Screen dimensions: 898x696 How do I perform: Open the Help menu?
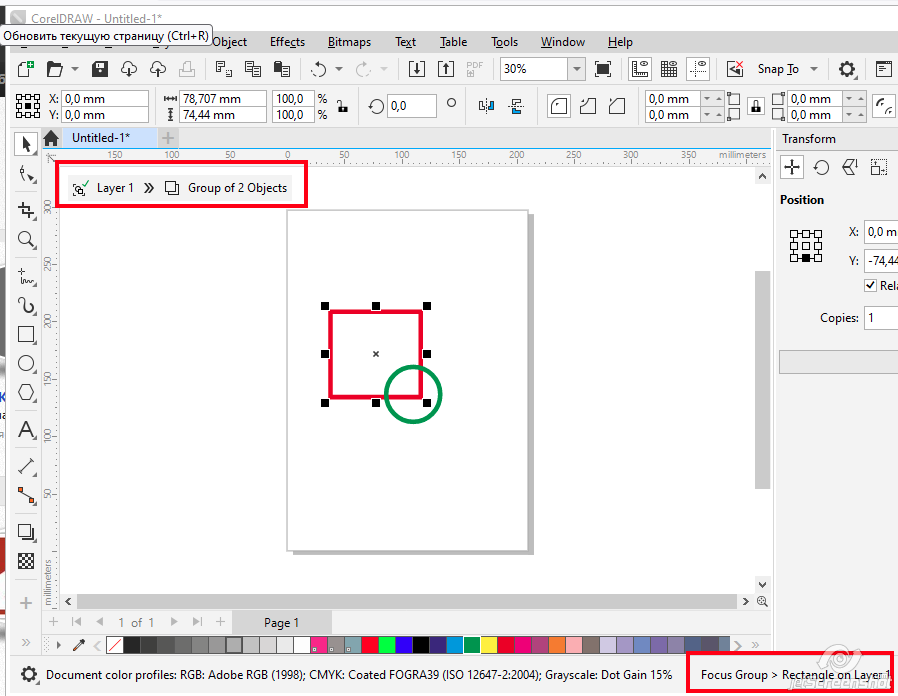[620, 42]
